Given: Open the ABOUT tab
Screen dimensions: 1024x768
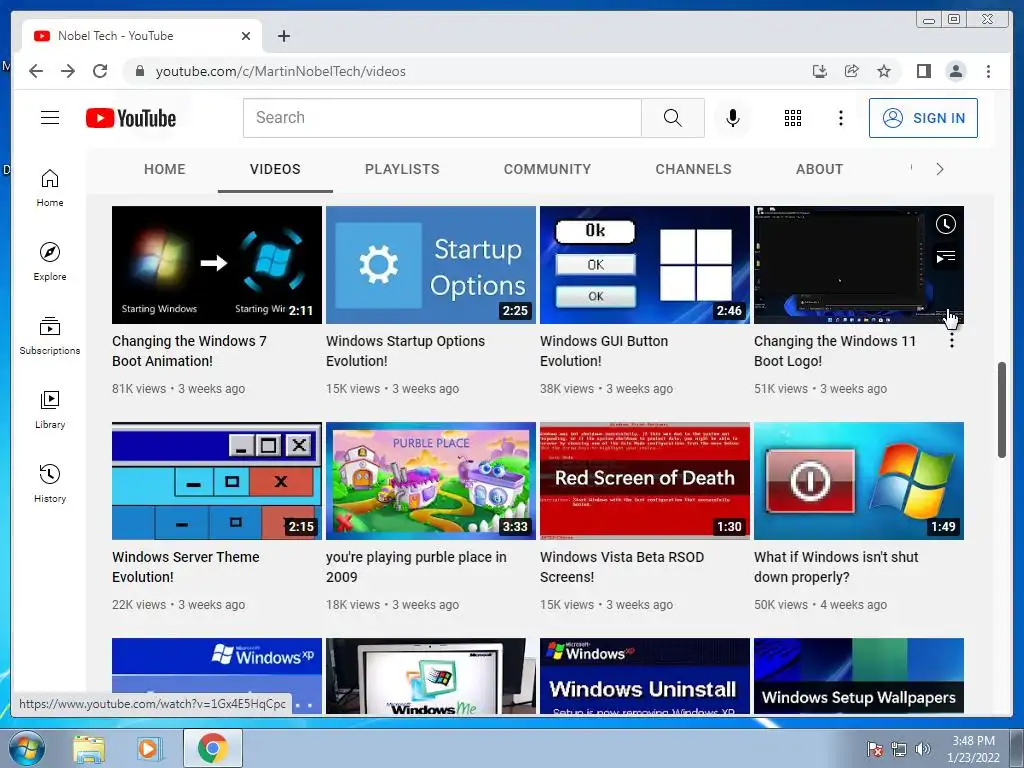Looking at the screenshot, I should 819,169.
